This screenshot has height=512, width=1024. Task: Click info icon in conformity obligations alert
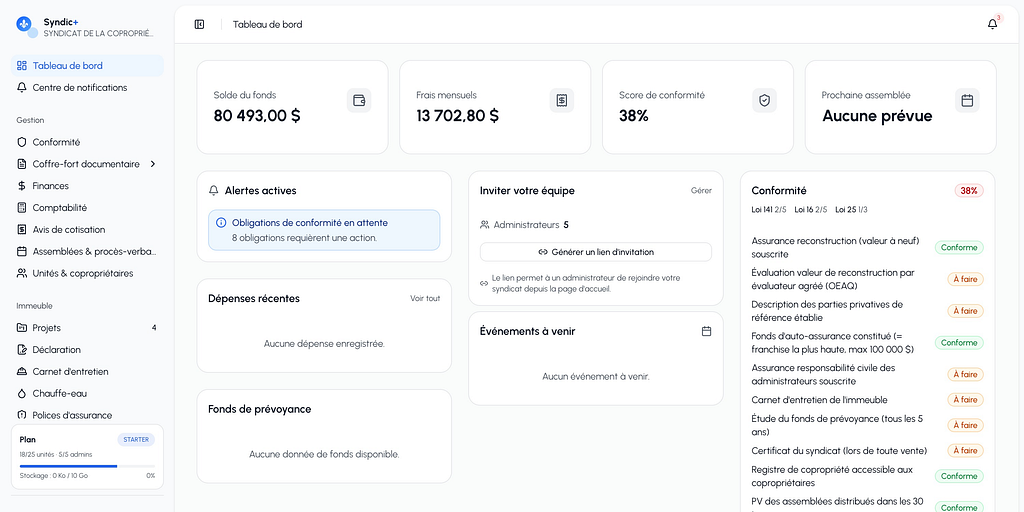[x=221, y=223]
